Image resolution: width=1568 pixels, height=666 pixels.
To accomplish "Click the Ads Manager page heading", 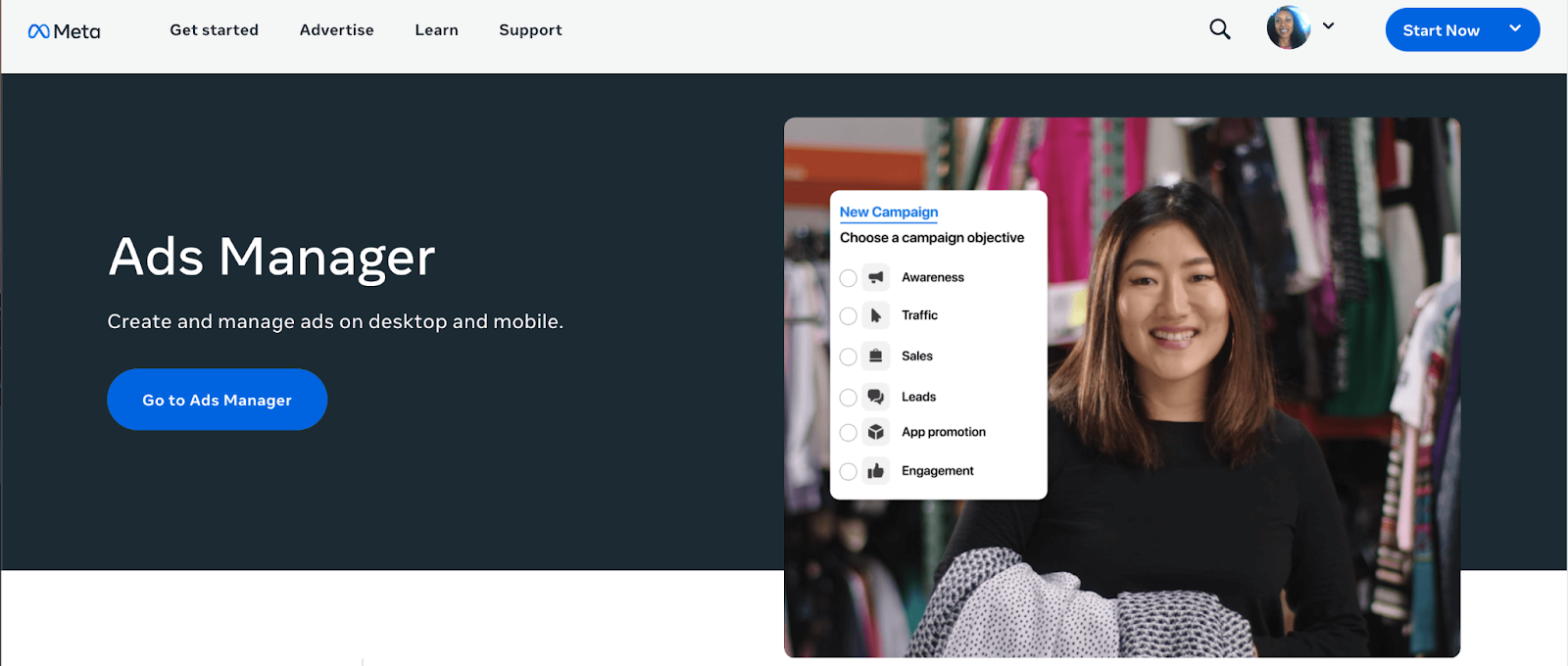I will [x=271, y=257].
